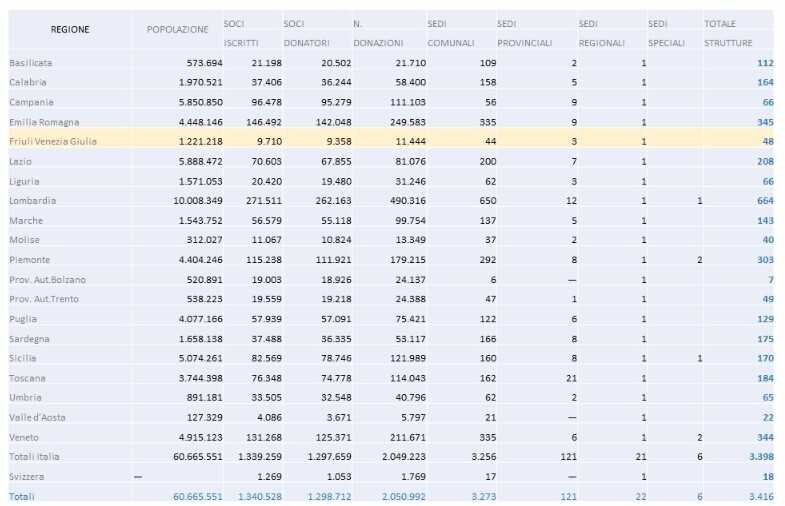This screenshot has height=506, width=785.
Task: Select the Prov. Aut. Bolzano row label
Action: pos(47,280)
